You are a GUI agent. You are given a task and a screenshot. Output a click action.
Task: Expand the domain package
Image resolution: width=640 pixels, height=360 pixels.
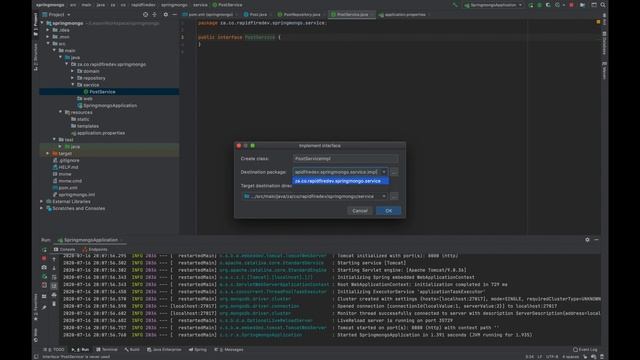pyautogui.click(x=73, y=71)
